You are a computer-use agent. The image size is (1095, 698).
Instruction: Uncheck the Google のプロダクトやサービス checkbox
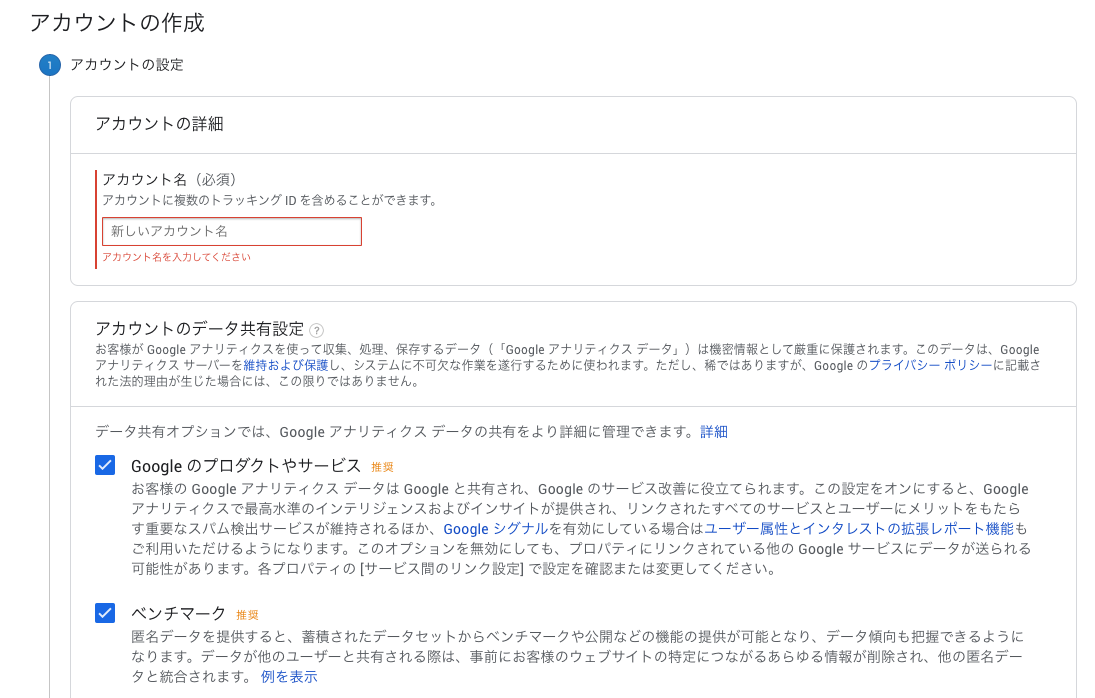pos(105,465)
